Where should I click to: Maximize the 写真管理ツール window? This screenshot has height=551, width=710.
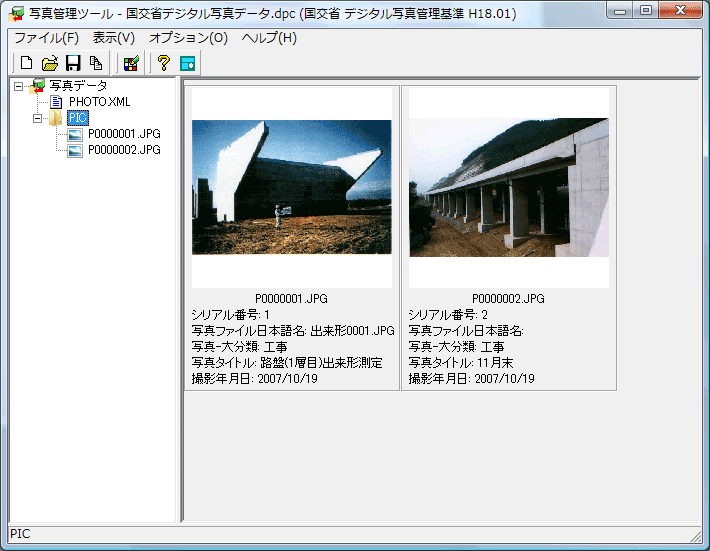[646, 11]
